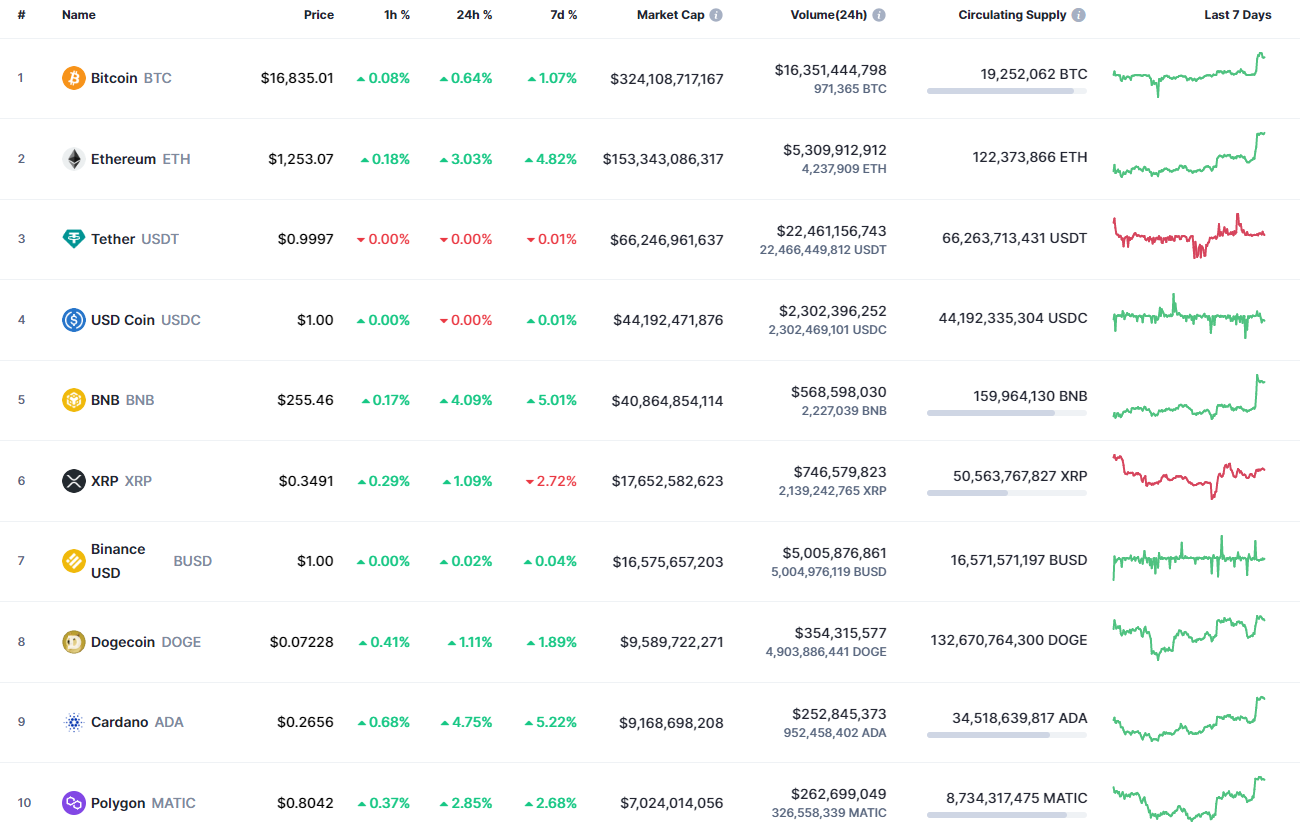Click Bitcoin's circulating supply progress bar
Viewport: 1300px width, 833px height.
coord(1006,91)
